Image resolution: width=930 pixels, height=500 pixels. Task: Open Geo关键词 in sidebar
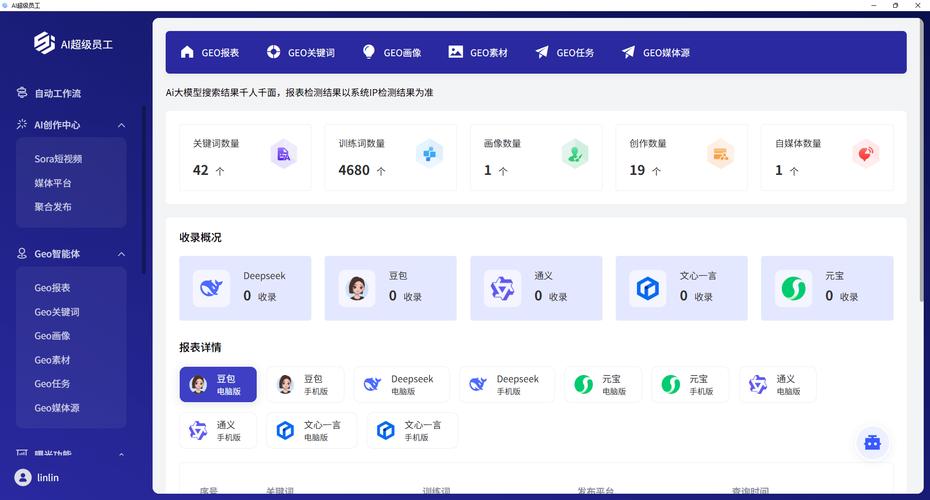[57, 312]
